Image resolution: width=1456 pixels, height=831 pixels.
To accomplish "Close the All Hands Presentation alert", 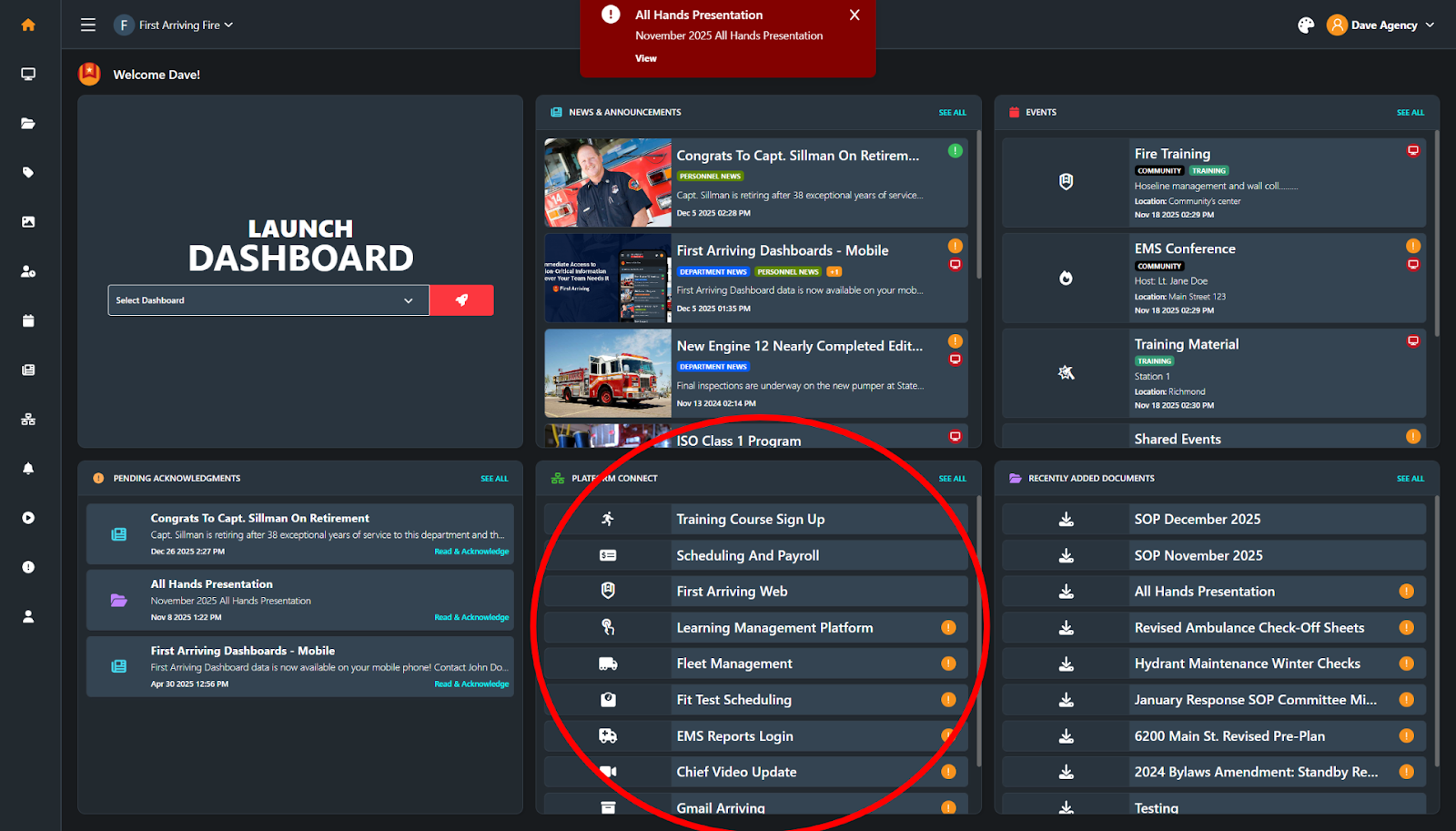I will point(854,15).
